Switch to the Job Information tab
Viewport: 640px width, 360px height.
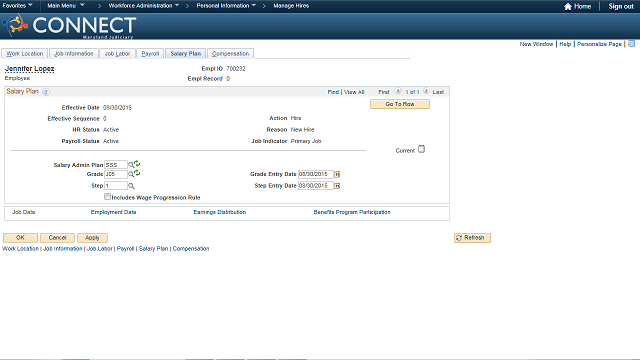pyautogui.click(x=74, y=53)
